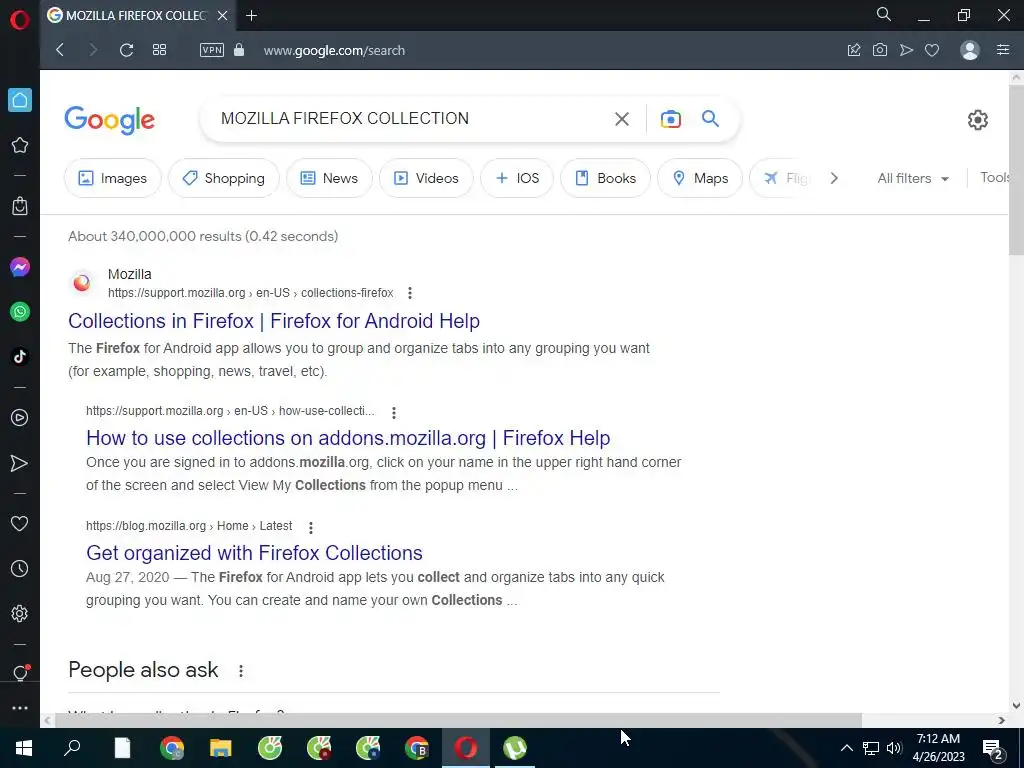Open the Opera flow send icon in toolbar
Image resolution: width=1024 pixels, height=768 pixels.
tap(906, 50)
